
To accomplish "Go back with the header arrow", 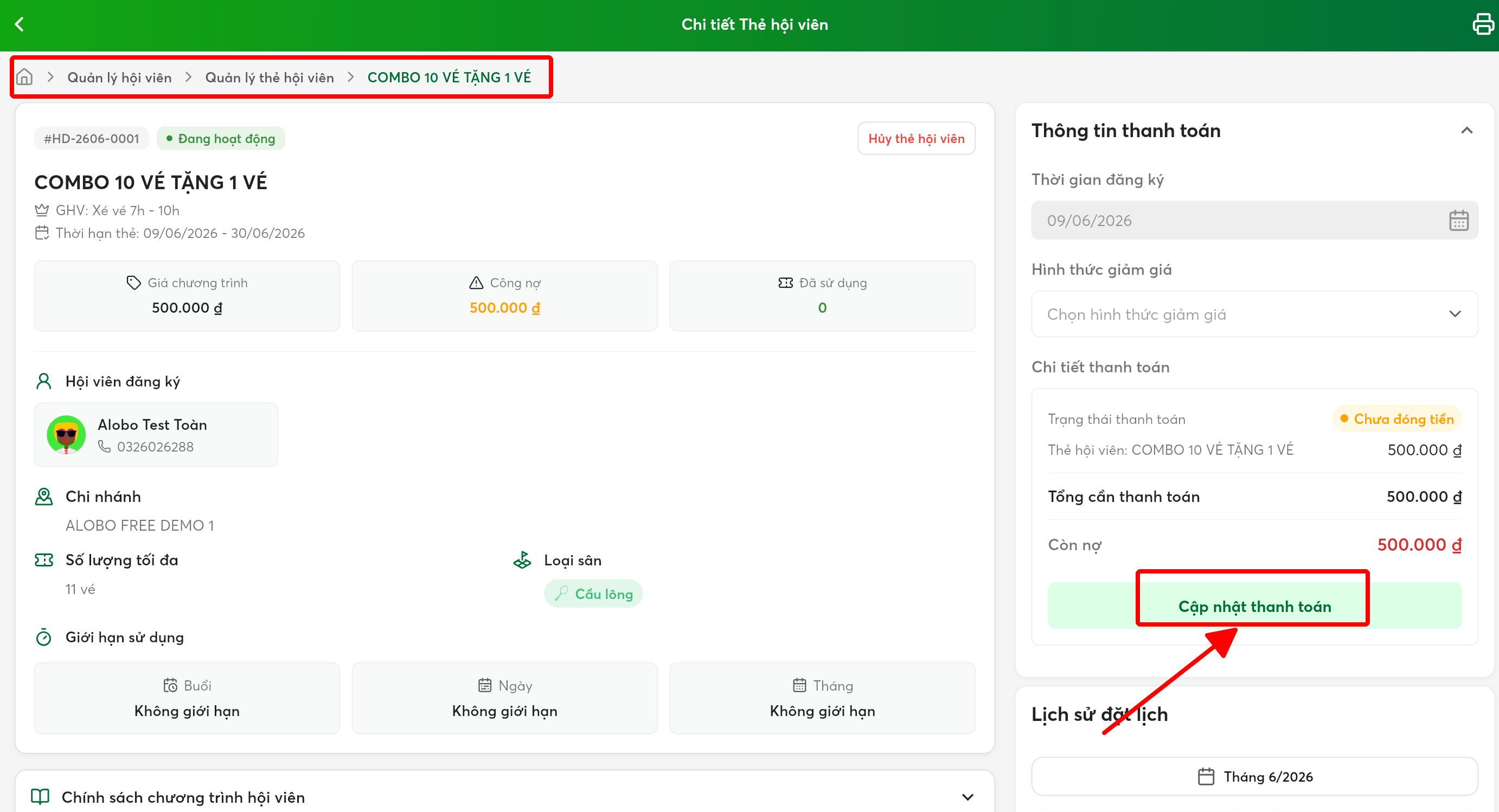I will coord(19,24).
